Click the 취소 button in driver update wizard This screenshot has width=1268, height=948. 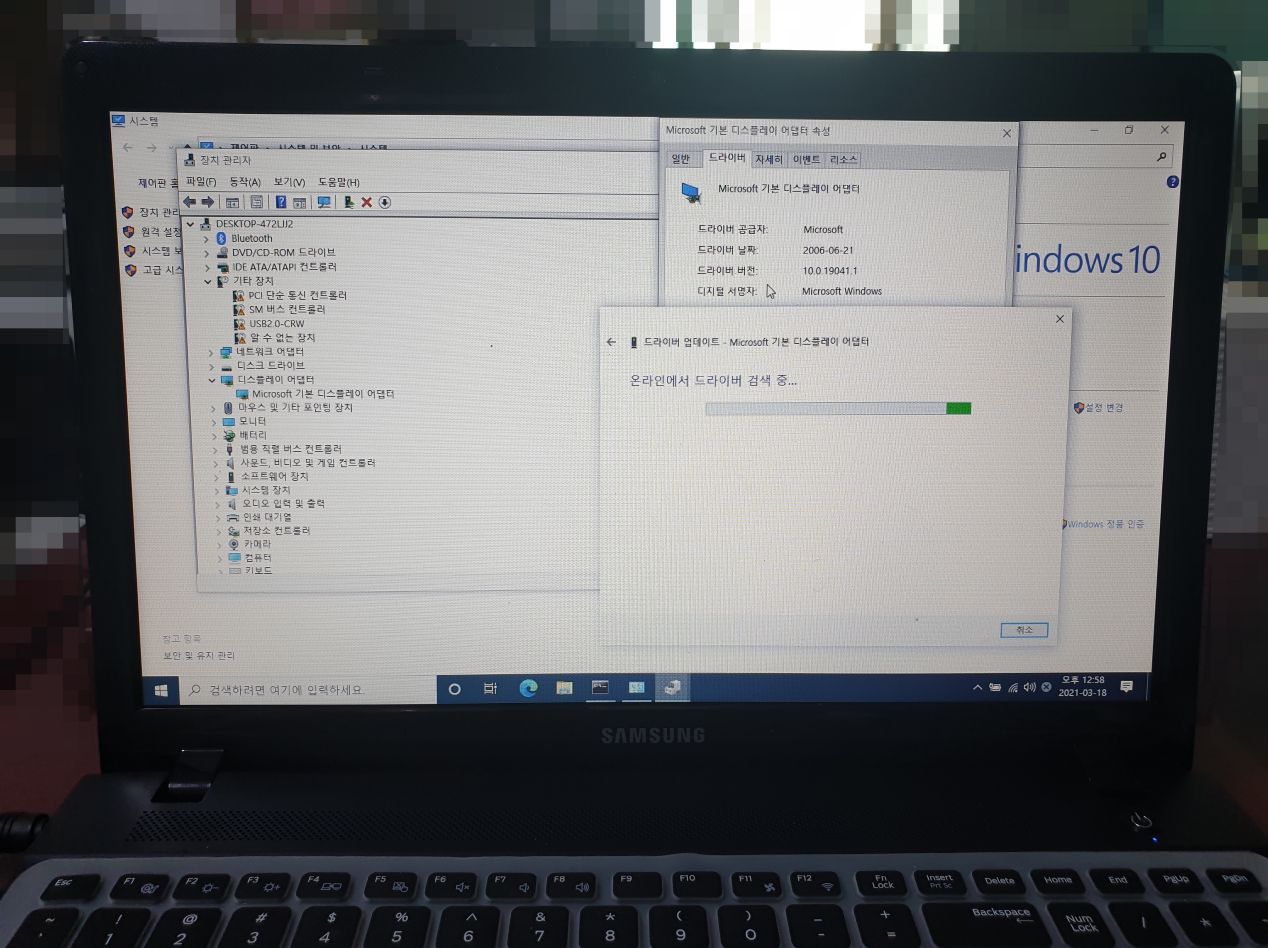[x=1024, y=630]
